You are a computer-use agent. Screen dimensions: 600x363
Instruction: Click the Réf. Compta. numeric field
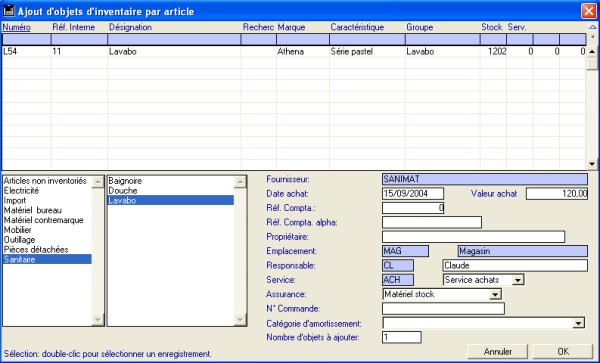[413, 208]
